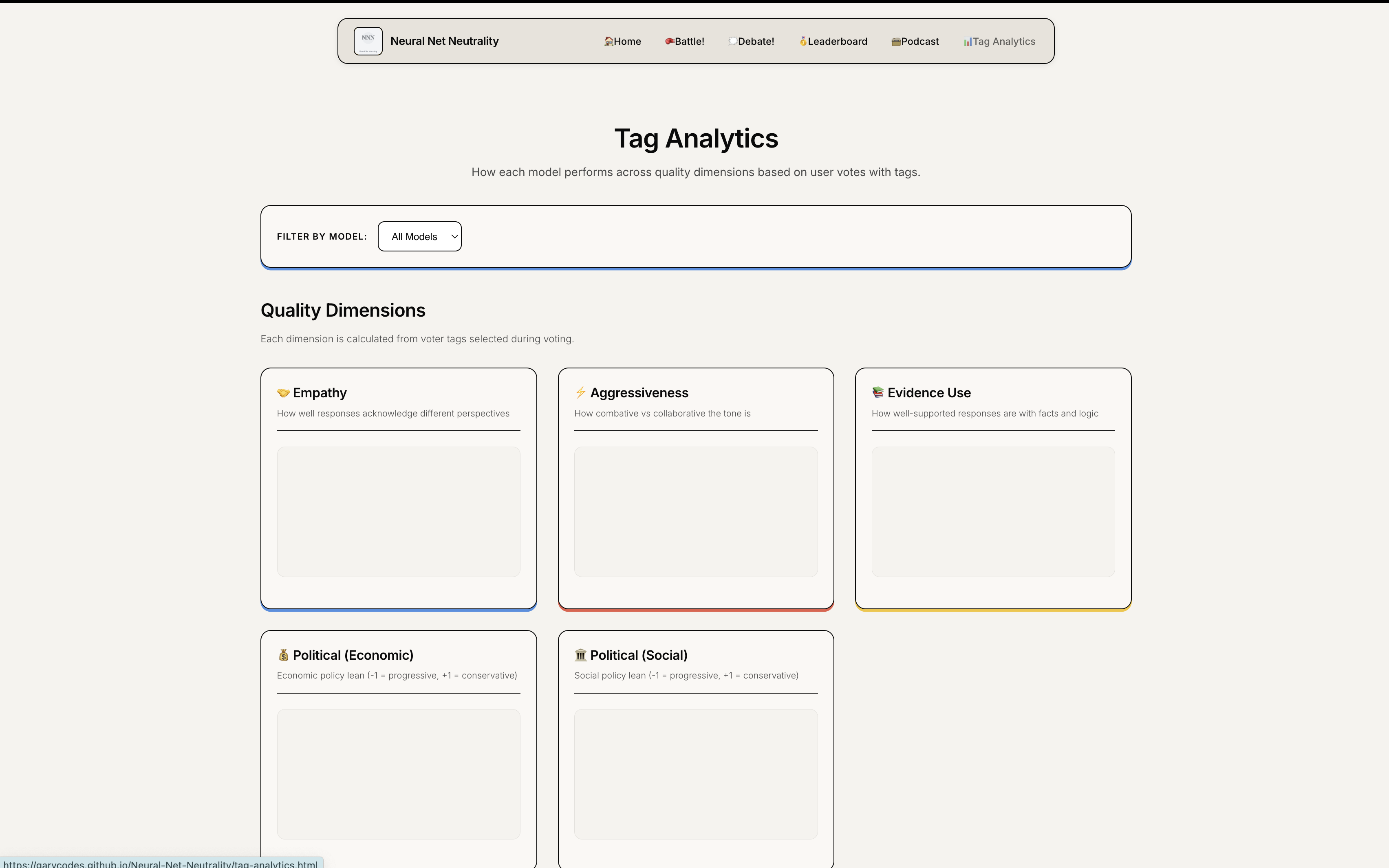This screenshot has width=1389, height=868.
Task: Click the NNN logo icon
Action: (368, 41)
